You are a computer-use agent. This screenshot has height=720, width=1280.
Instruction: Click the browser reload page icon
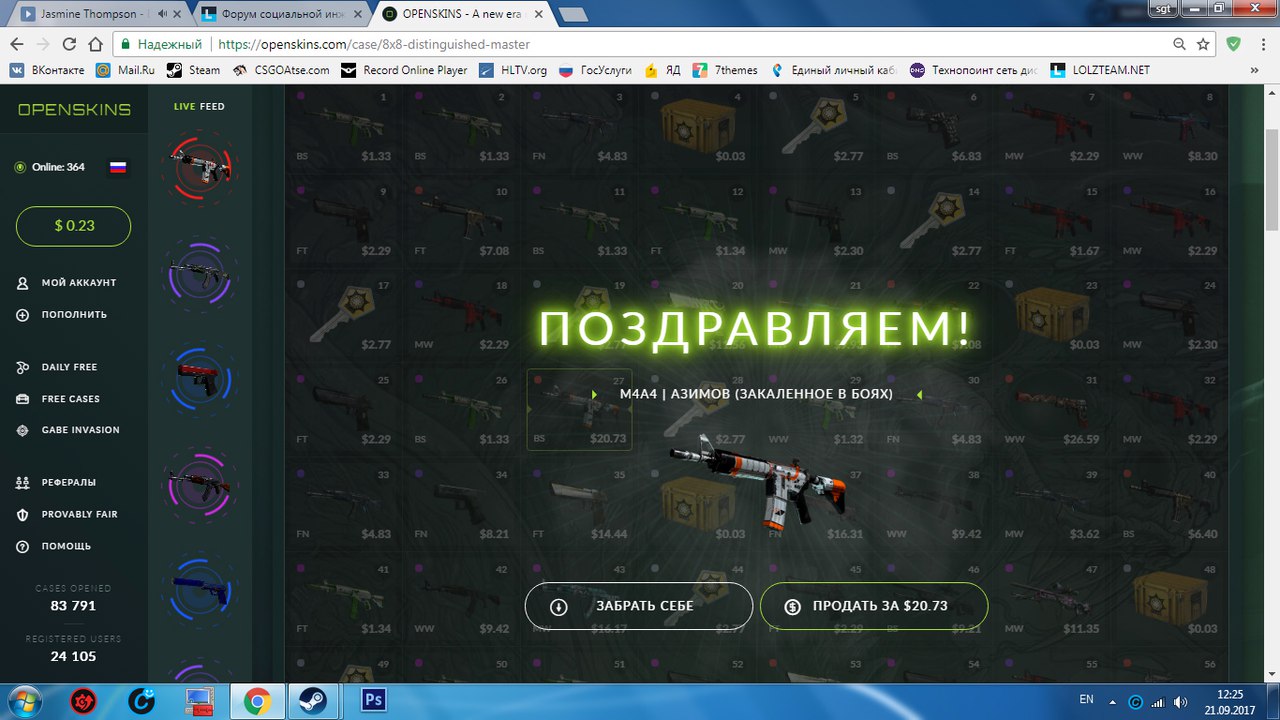coord(69,44)
